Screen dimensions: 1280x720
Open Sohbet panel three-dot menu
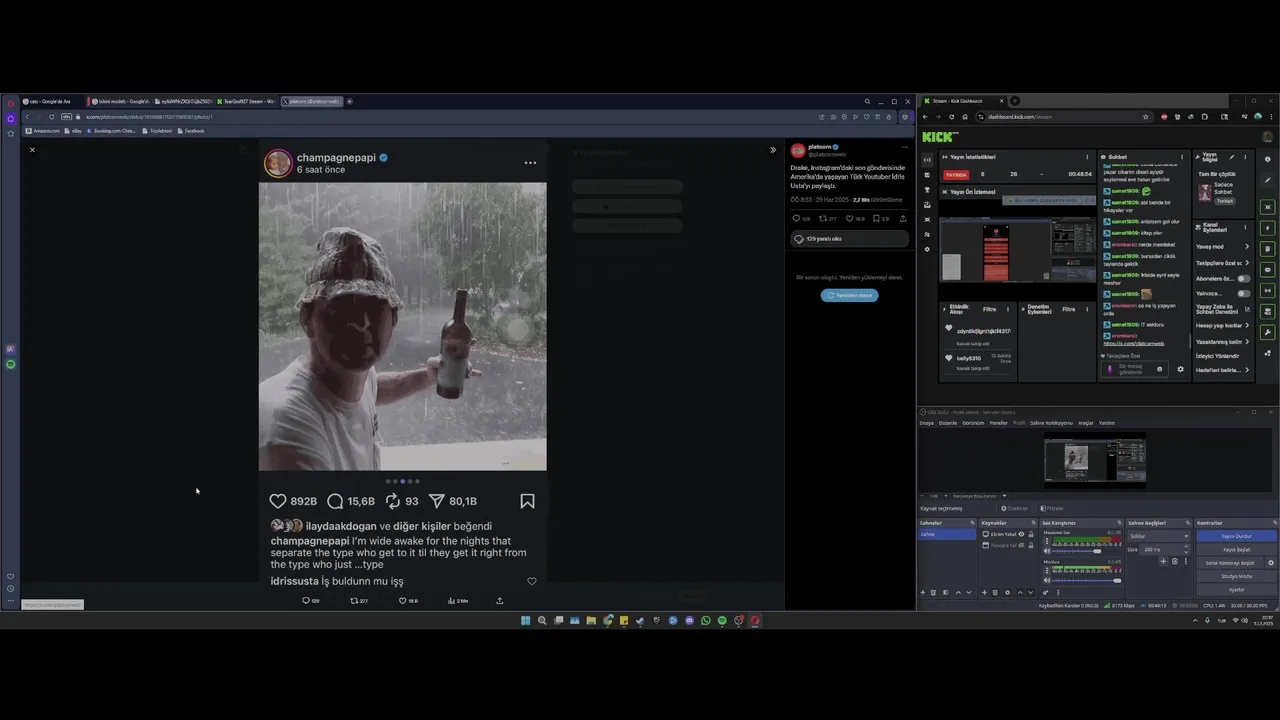[1182, 157]
